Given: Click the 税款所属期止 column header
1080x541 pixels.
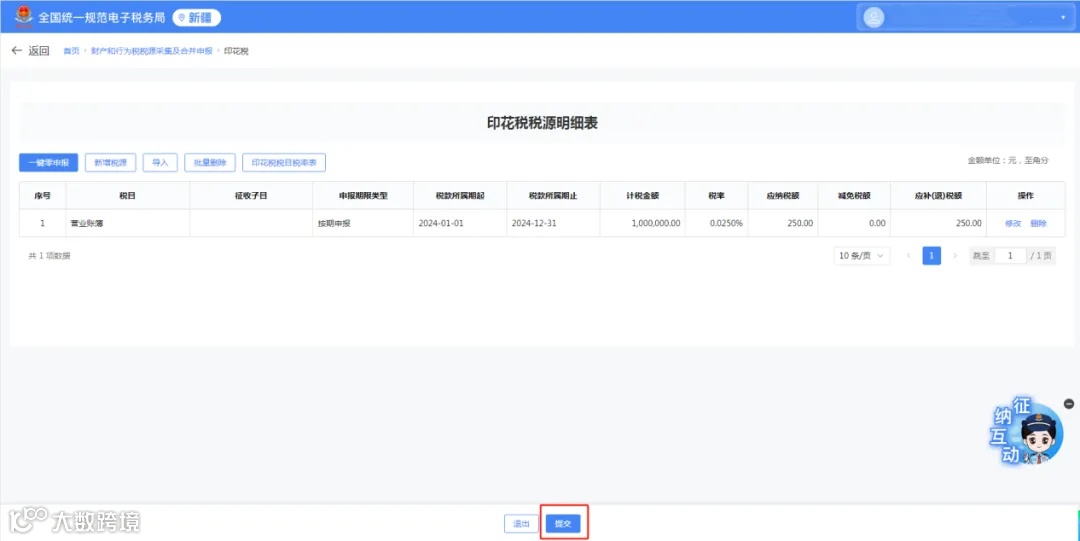Looking at the screenshot, I should pyautogui.click(x=554, y=196).
